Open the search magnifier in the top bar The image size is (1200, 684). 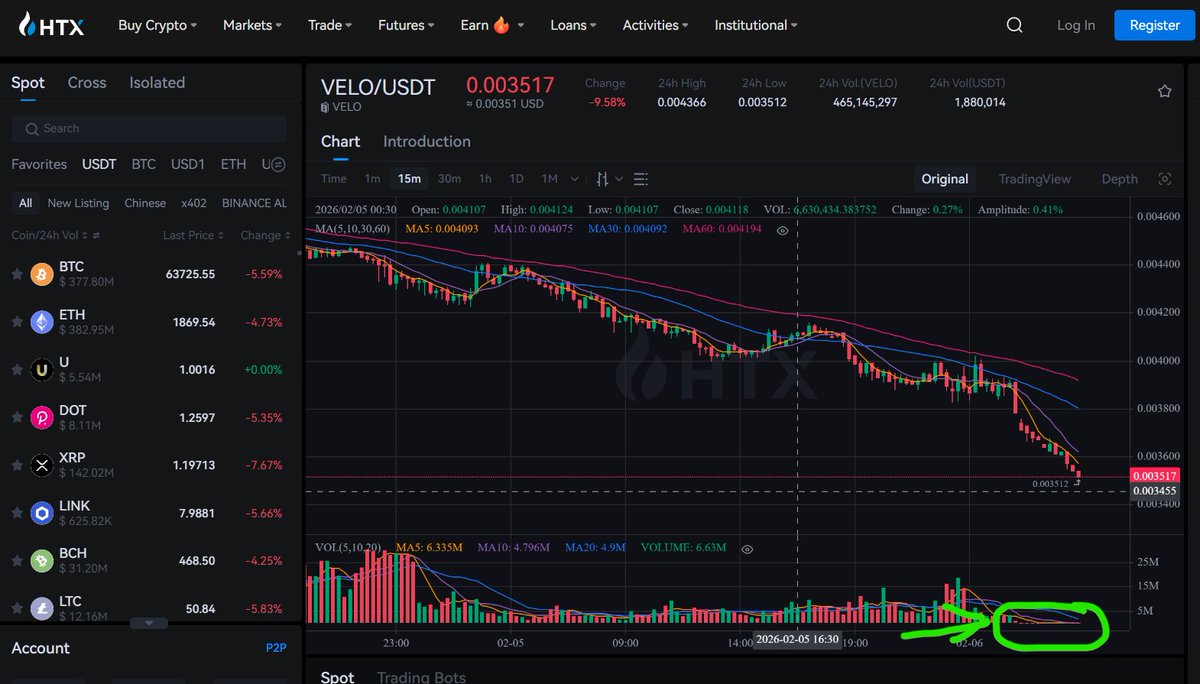[x=1014, y=24]
